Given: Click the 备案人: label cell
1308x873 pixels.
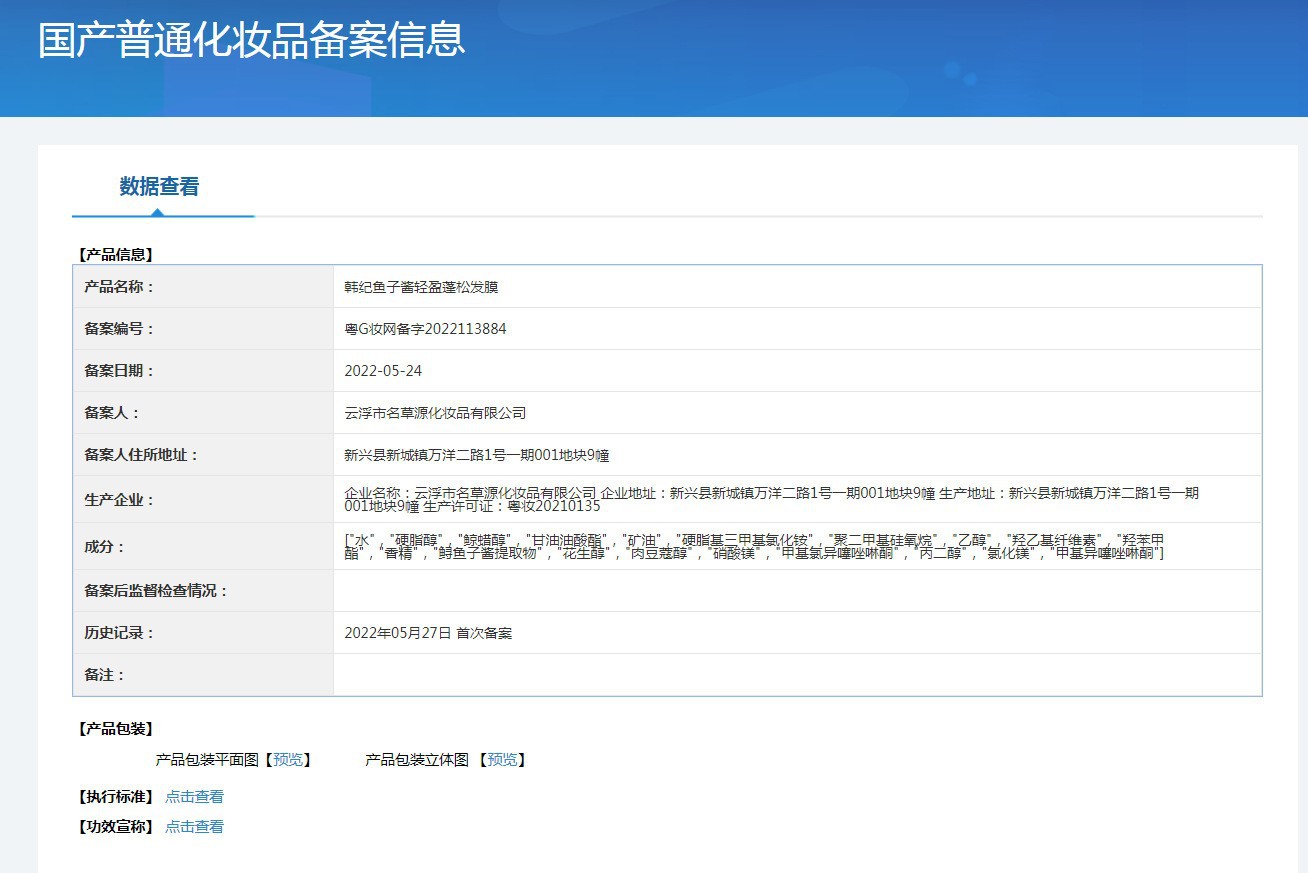Looking at the screenshot, I should pyautogui.click(x=203, y=413).
